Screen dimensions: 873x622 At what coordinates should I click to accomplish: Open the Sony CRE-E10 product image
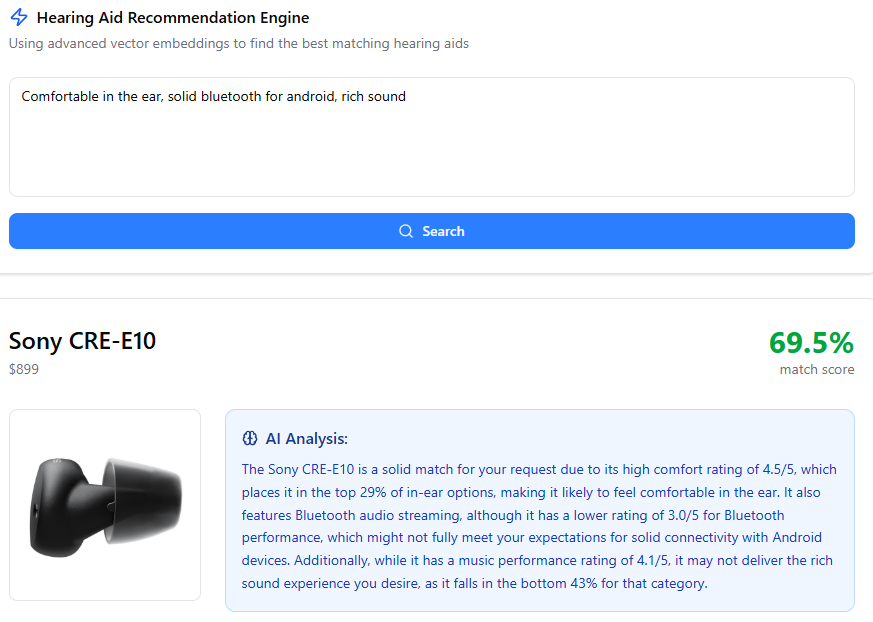pyautogui.click(x=105, y=505)
